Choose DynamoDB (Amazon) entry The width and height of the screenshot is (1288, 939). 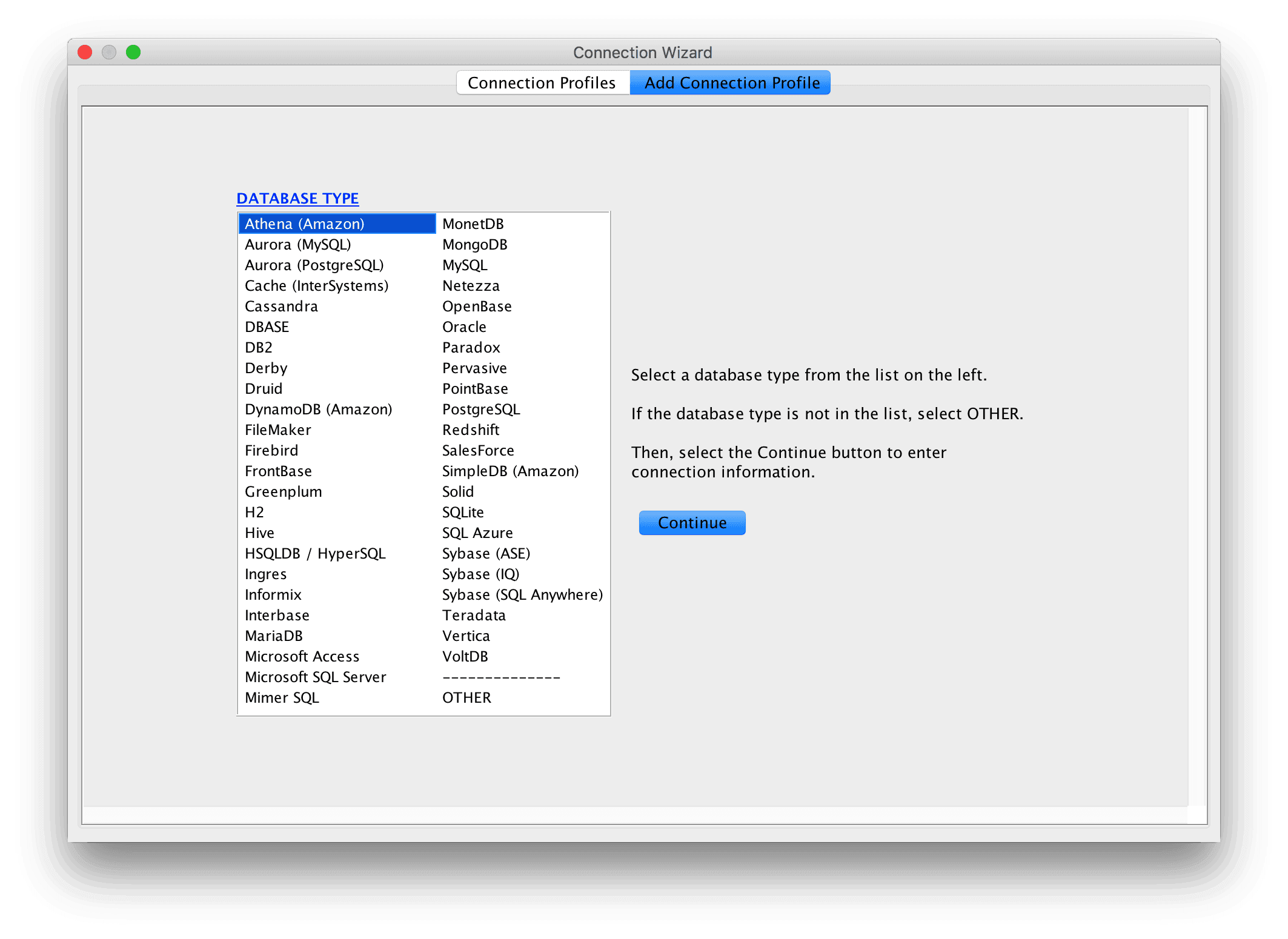337,409
